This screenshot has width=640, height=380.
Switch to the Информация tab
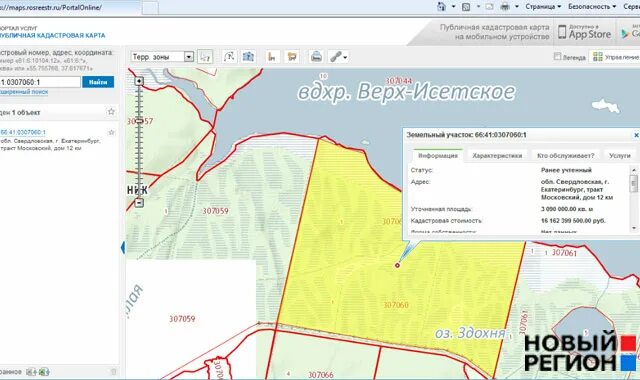pyautogui.click(x=438, y=156)
